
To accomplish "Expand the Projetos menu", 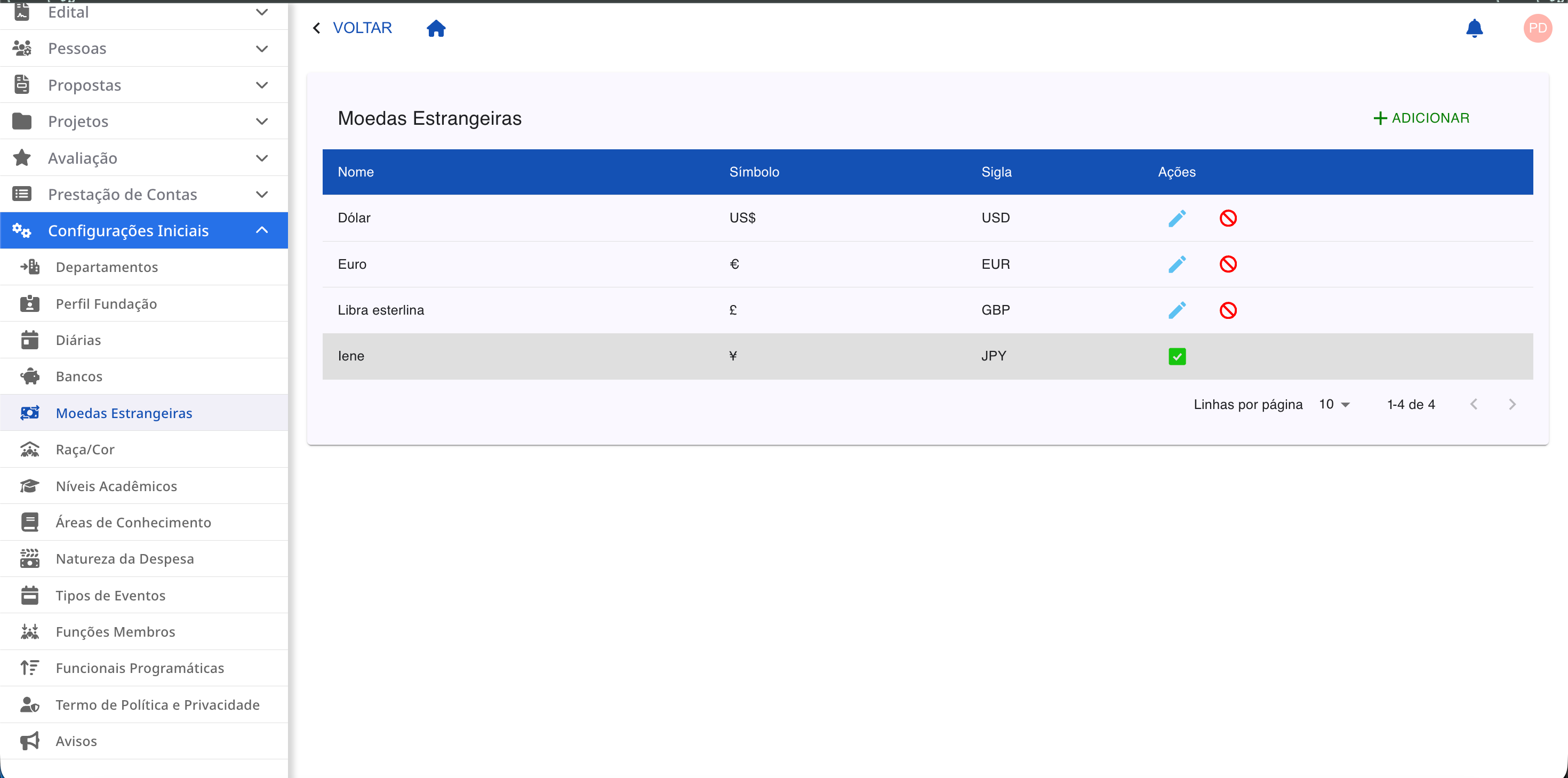I will (x=143, y=122).
